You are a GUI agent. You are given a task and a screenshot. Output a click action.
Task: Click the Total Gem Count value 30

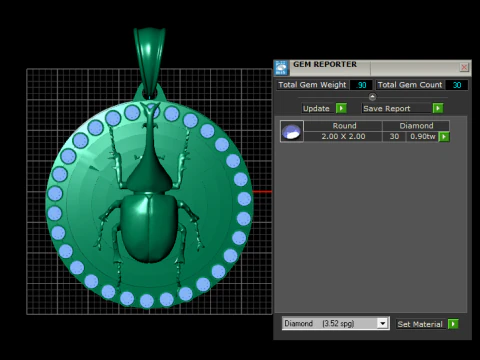[457, 85]
